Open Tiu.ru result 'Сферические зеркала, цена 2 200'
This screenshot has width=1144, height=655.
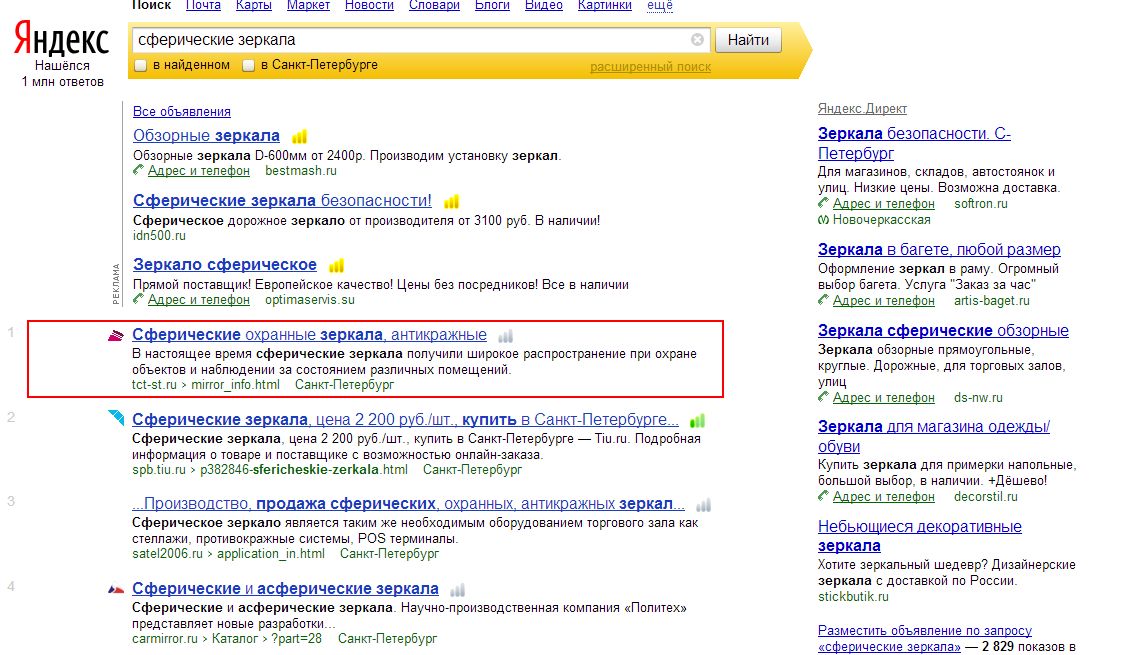406,419
